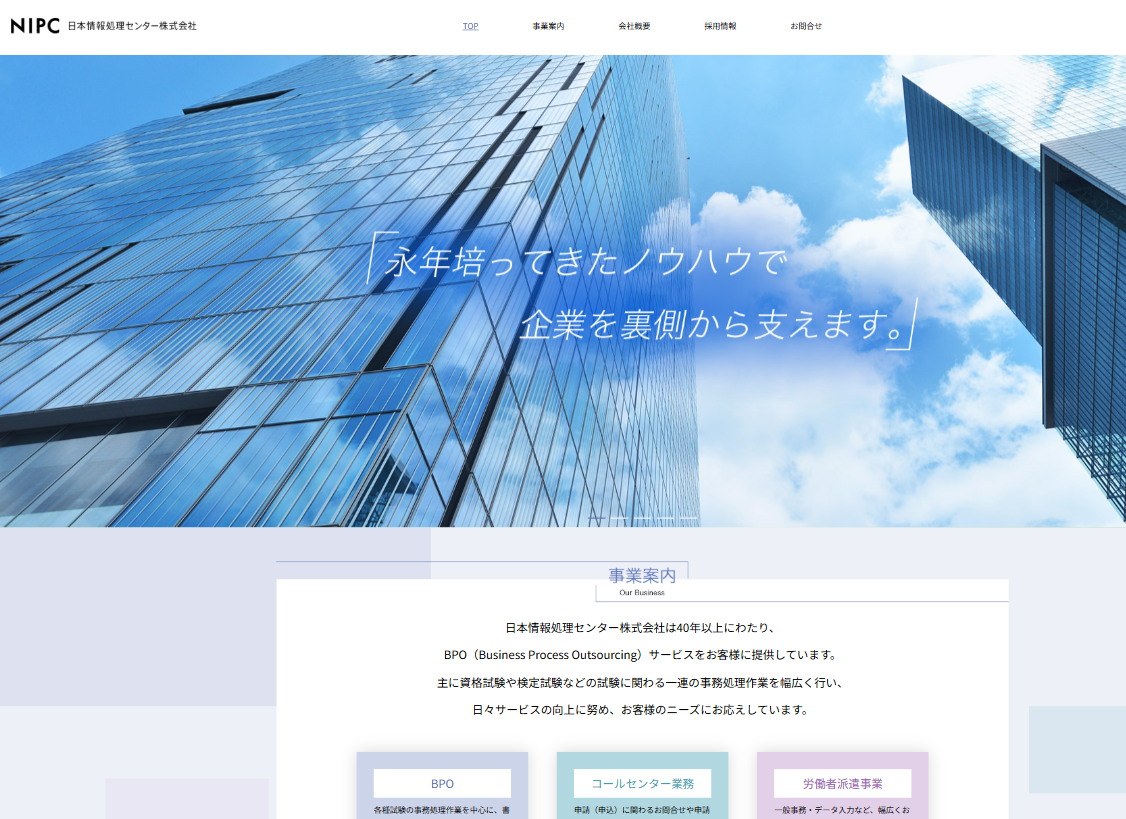This screenshot has width=1126, height=819.
Task: Click the 日本情報処理センター株式会社 company name text
Action: pos(131,26)
